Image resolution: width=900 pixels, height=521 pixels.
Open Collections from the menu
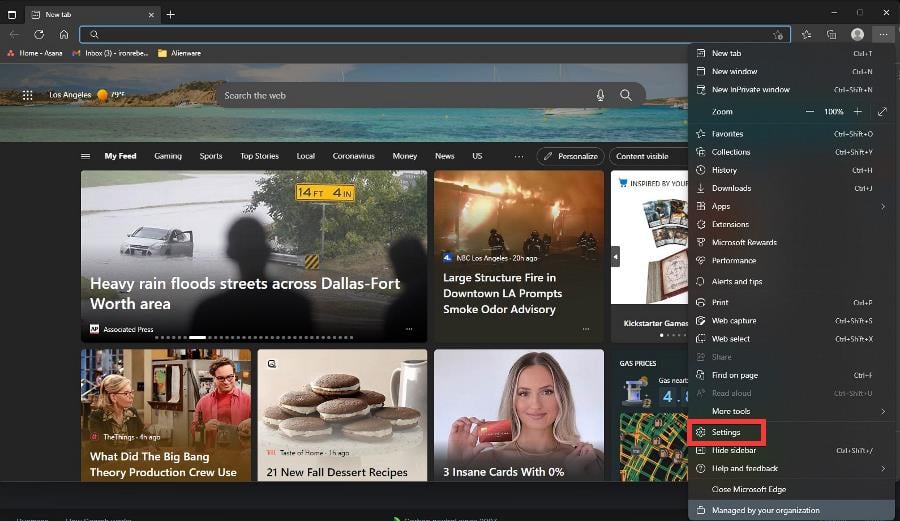792,152
